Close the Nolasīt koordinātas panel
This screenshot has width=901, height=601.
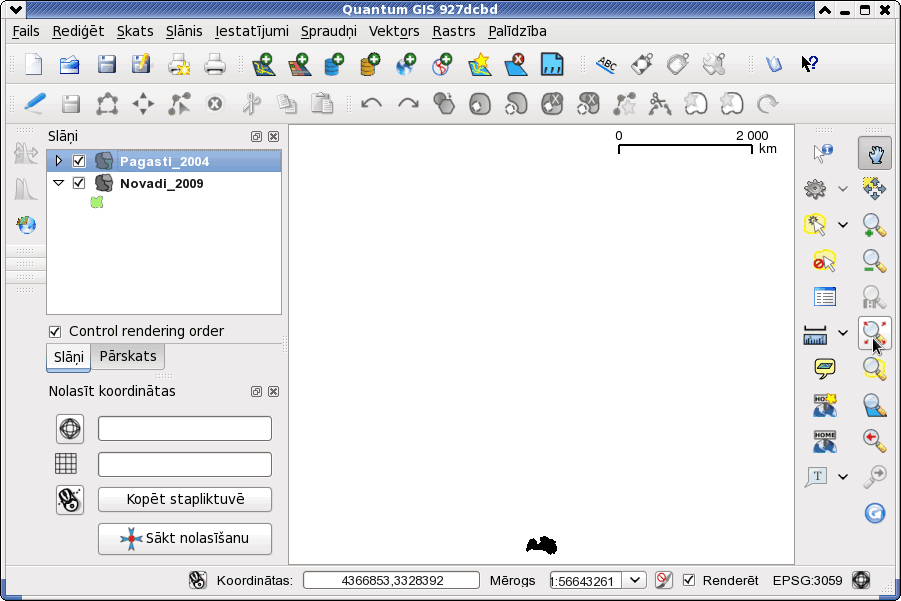(x=274, y=391)
